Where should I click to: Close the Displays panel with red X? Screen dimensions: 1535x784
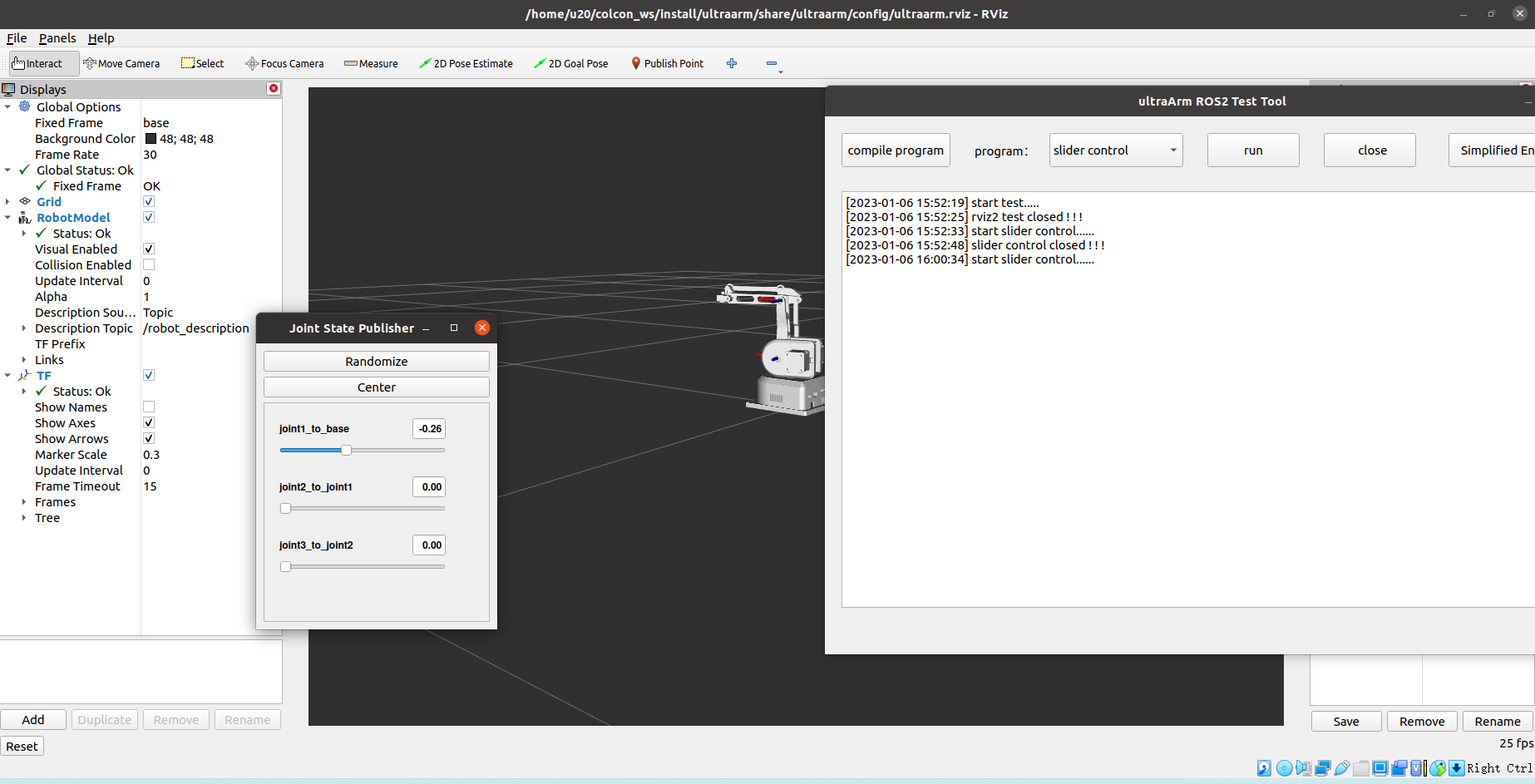(273, 88)
